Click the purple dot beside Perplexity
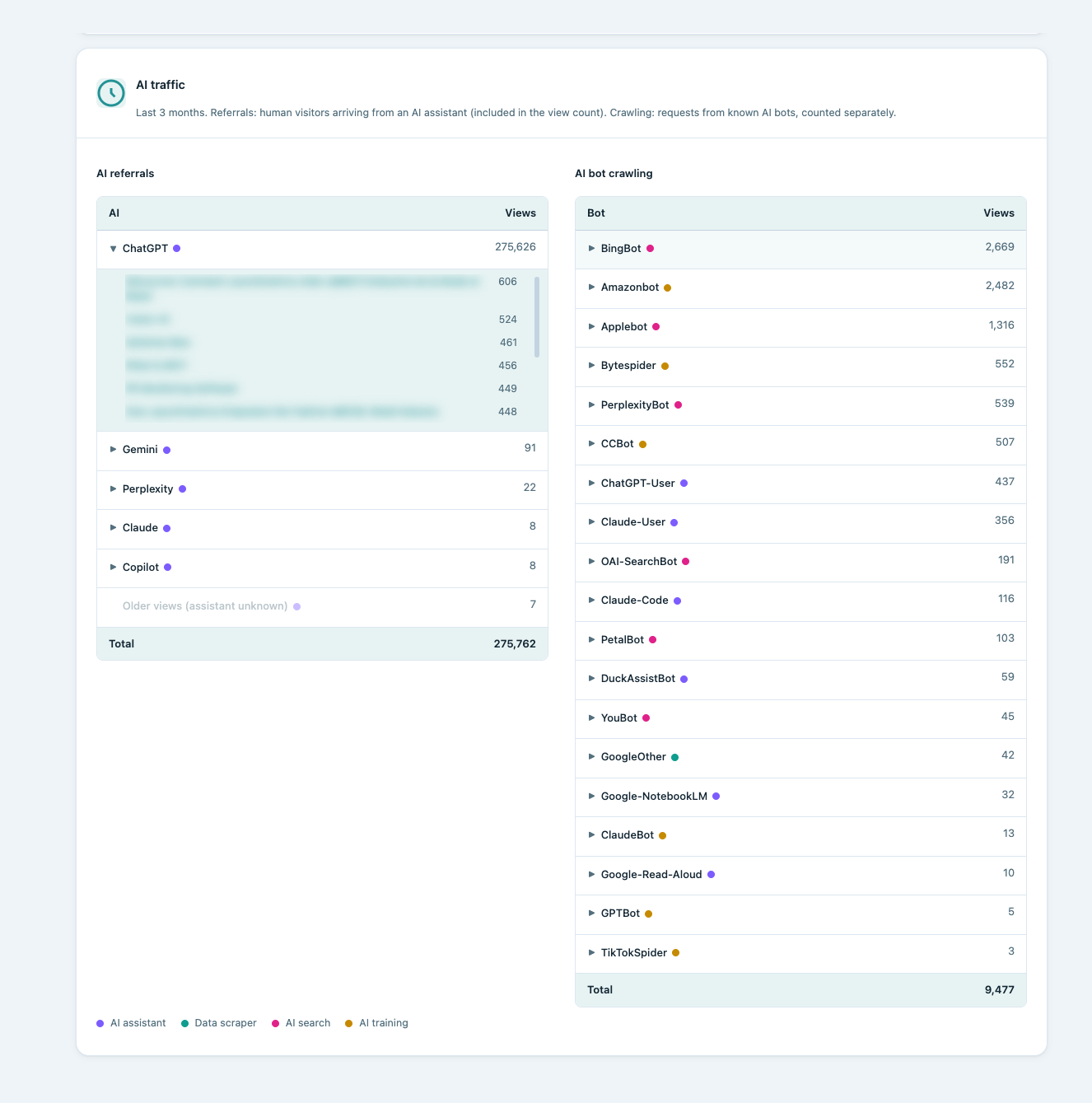The width and height of the screenshot is (1092, 1103). coord(182,489)
